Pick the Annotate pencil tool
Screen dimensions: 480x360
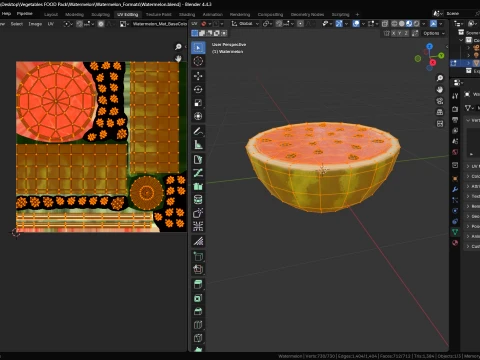198,131
